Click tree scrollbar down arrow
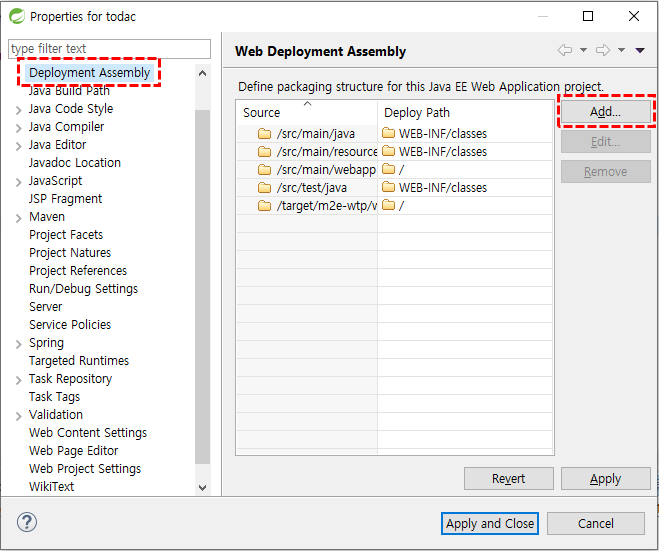Image resolution: width=659 pixels, height=551 pixels. (x=203, y=488)
